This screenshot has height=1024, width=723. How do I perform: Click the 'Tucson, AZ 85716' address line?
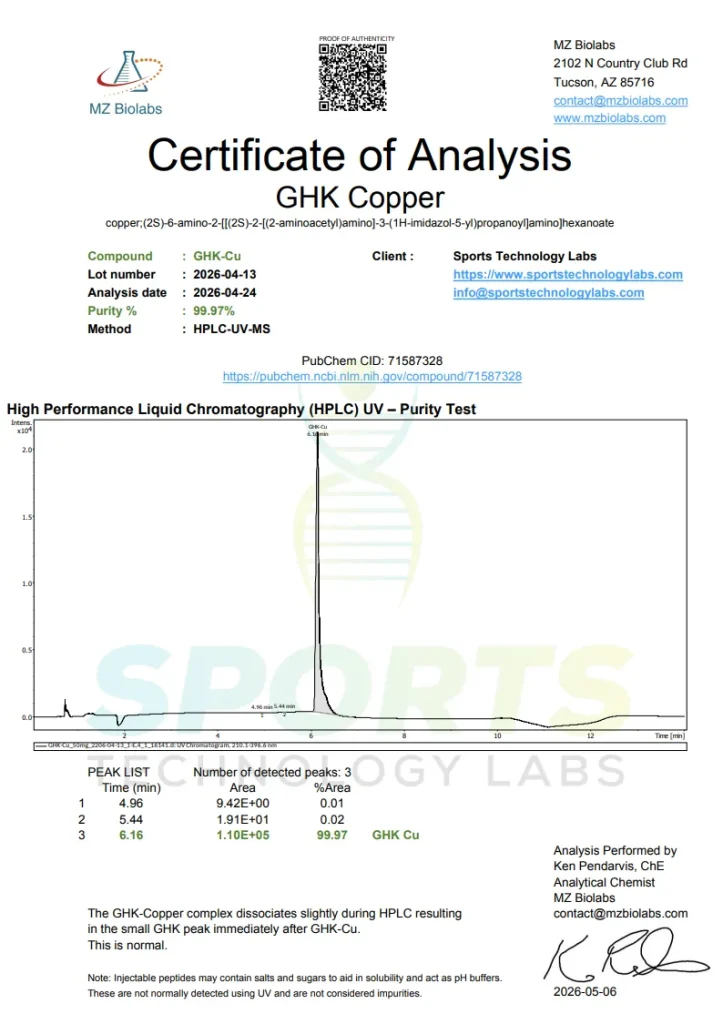tap(603, 82)
